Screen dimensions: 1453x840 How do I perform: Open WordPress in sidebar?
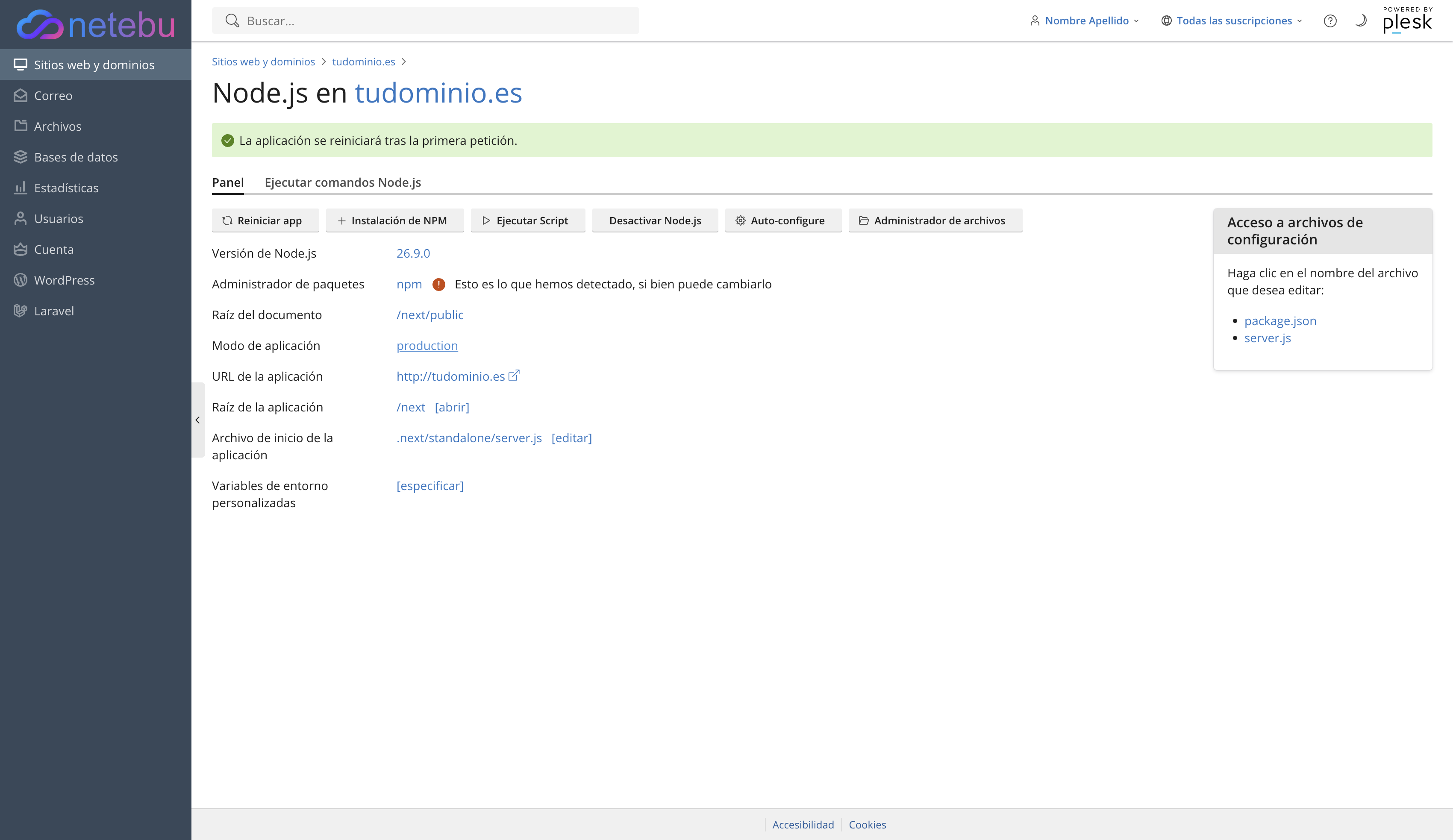(96, 279)
